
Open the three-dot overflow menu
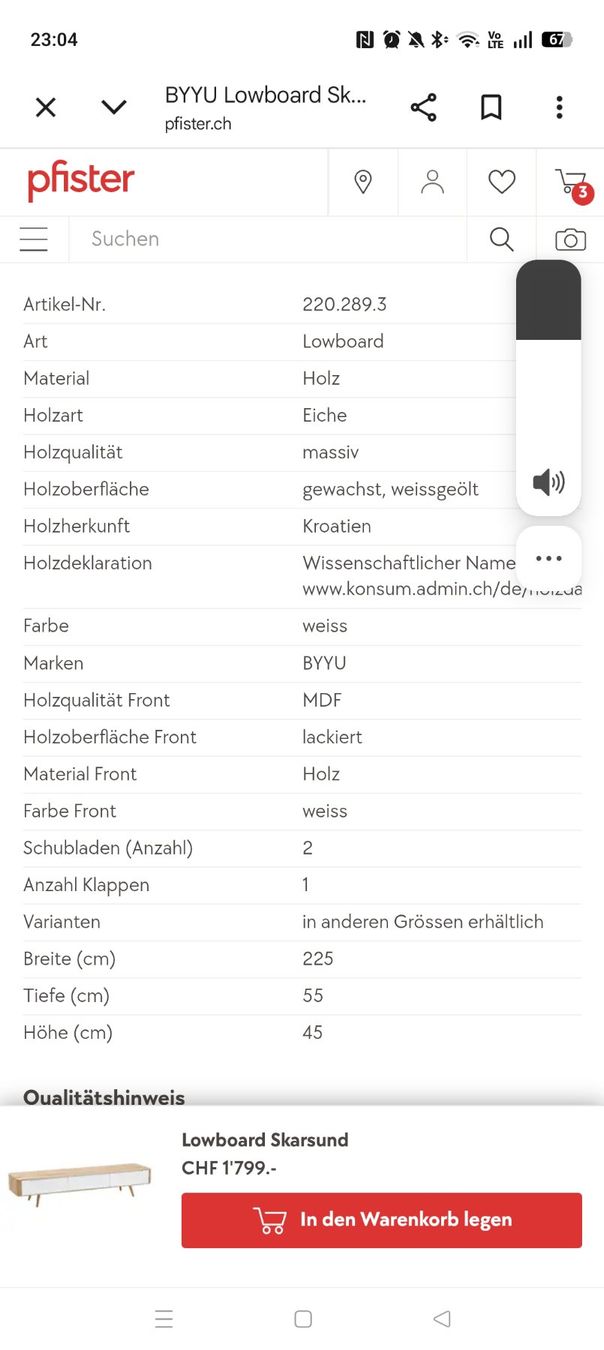point(559,107)
